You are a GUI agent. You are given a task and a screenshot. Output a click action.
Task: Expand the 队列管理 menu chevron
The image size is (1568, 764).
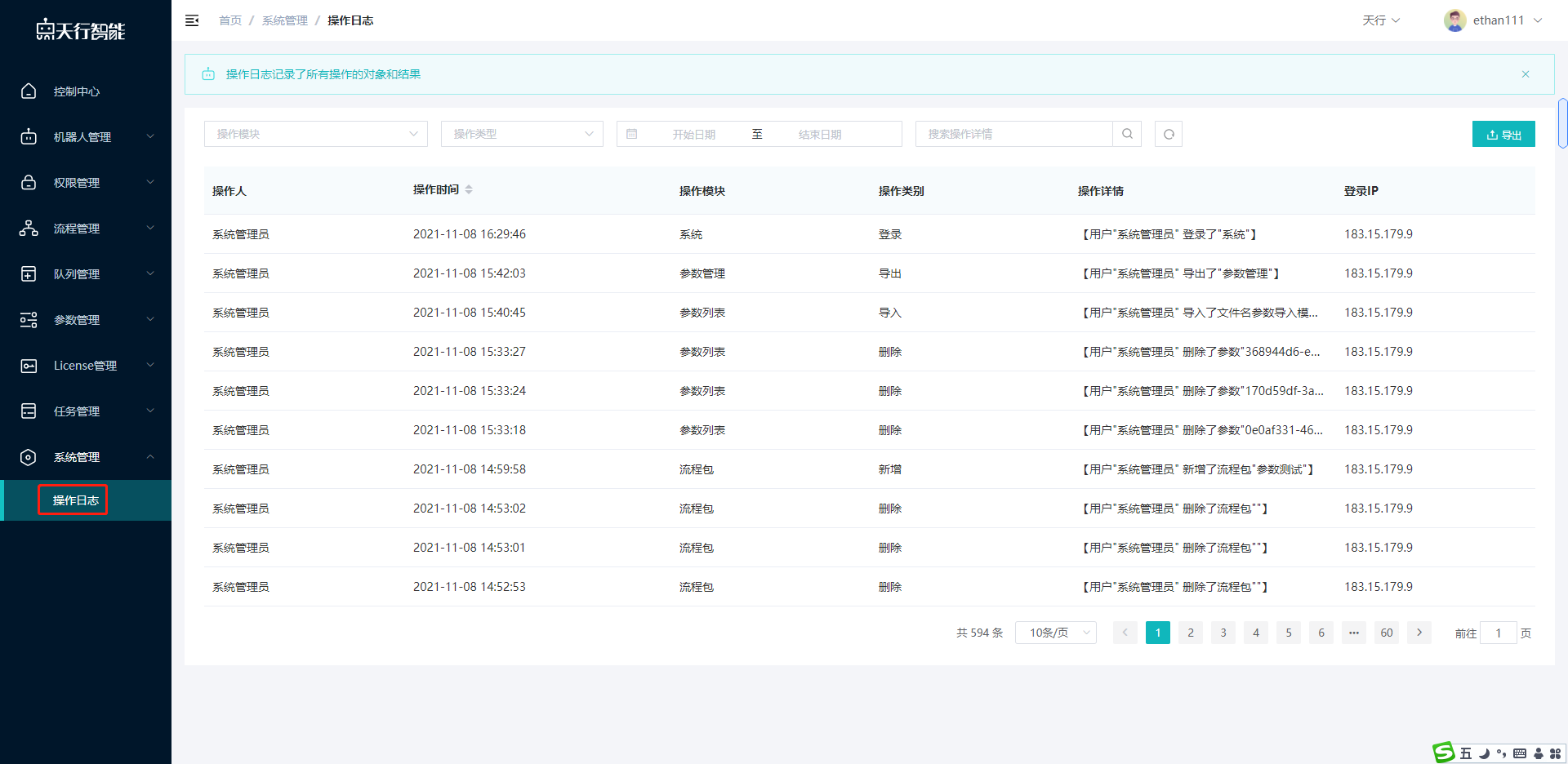(x=150, y=274)
